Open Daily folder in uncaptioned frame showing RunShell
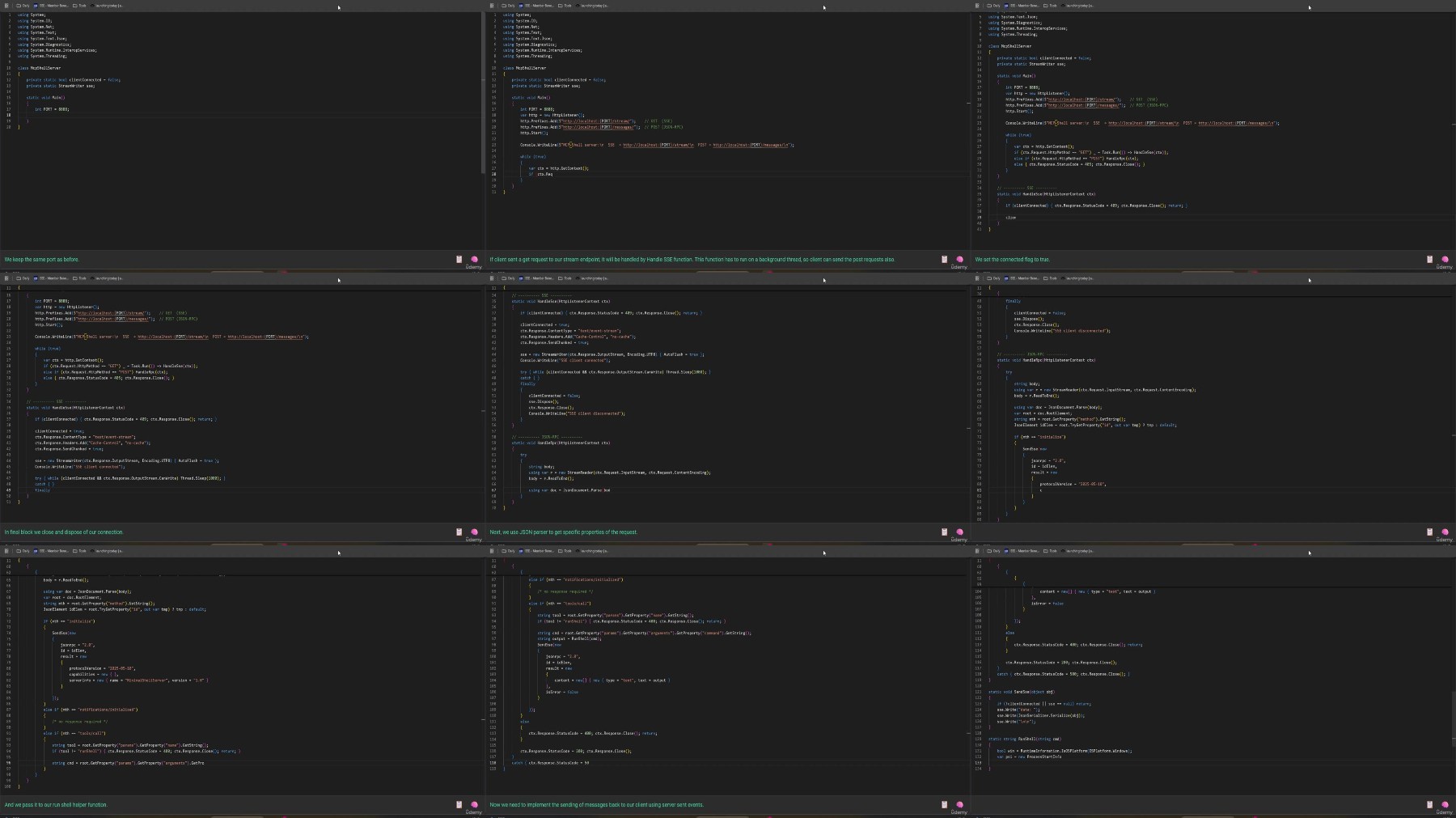This screenshot has height=818, width=1456. click(x=994, y=551)
